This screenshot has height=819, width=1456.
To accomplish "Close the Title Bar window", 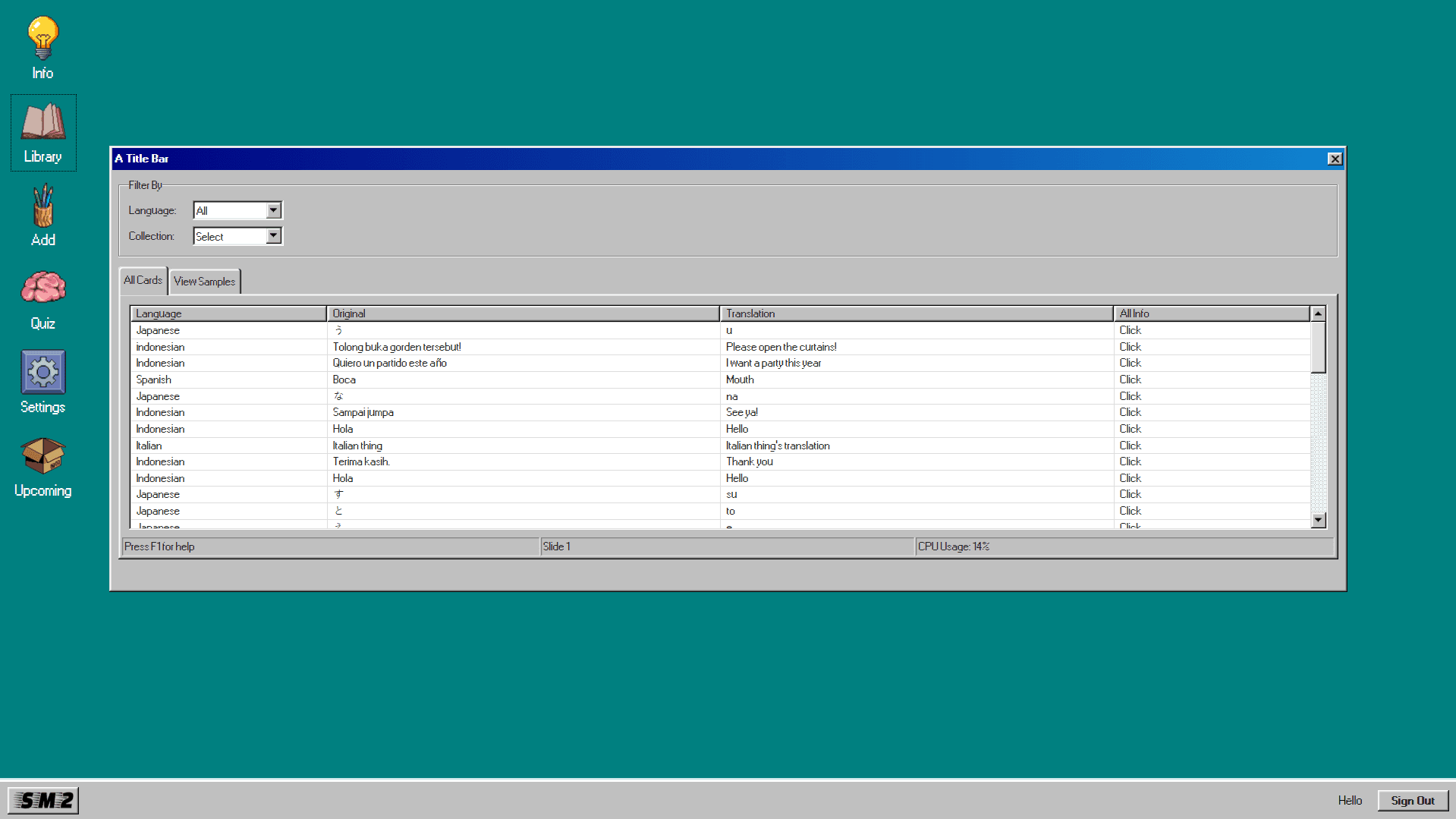I will click(x=1335, y=159).
